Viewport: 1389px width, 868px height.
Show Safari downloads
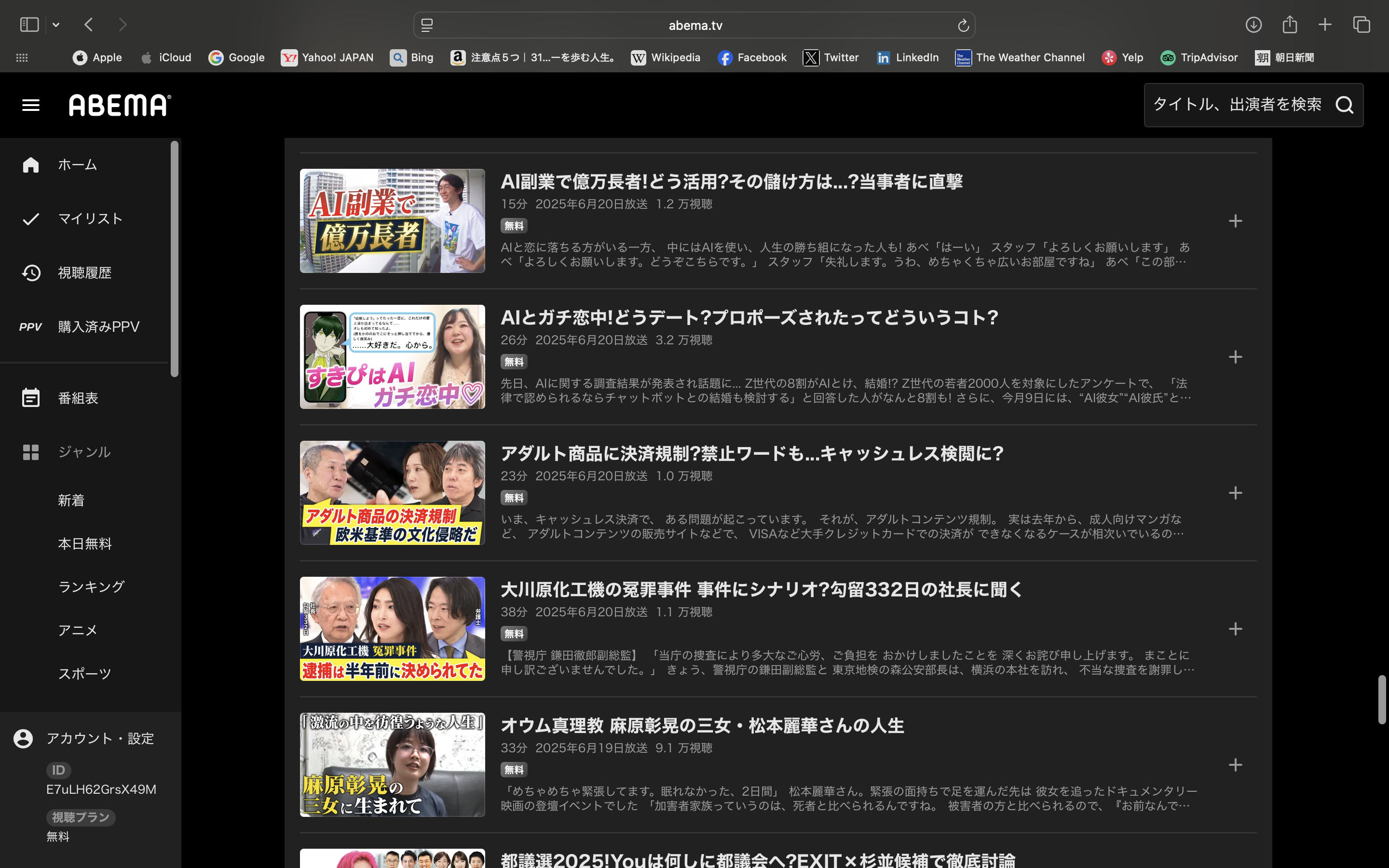1253,25
